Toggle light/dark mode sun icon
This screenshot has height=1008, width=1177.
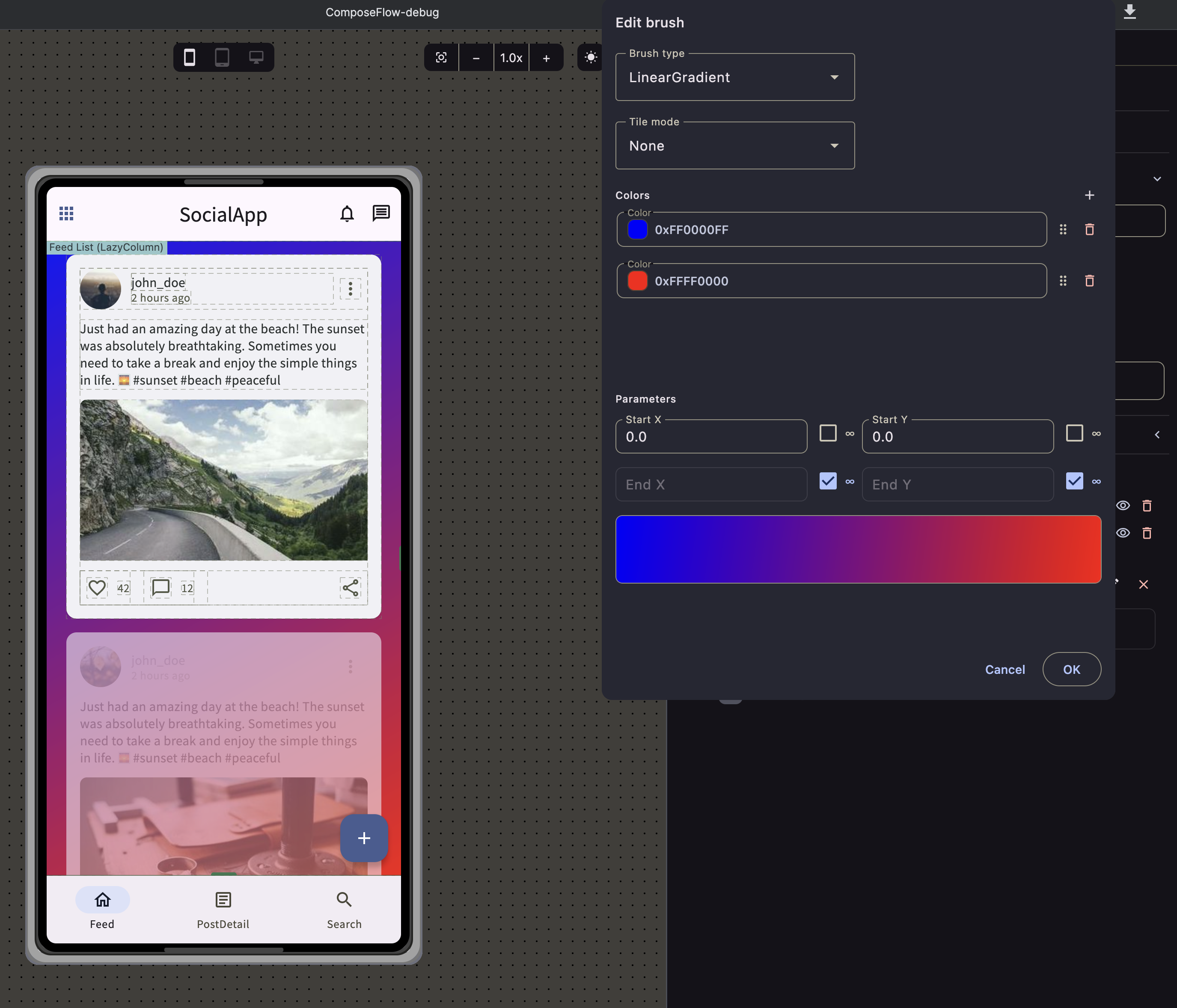(x=591, y=57)
